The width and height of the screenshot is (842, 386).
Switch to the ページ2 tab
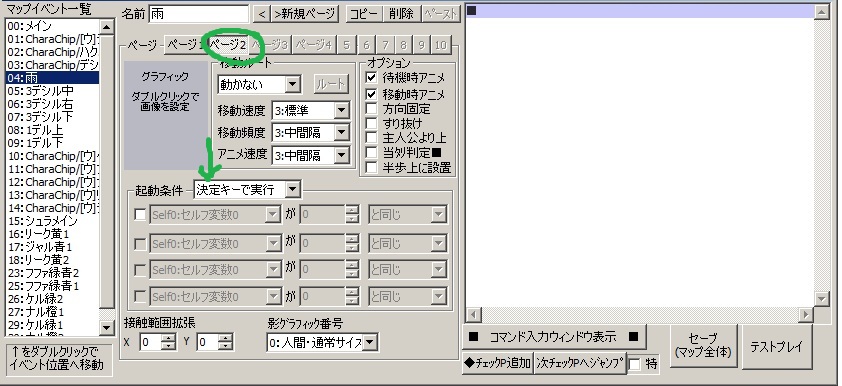228,44
